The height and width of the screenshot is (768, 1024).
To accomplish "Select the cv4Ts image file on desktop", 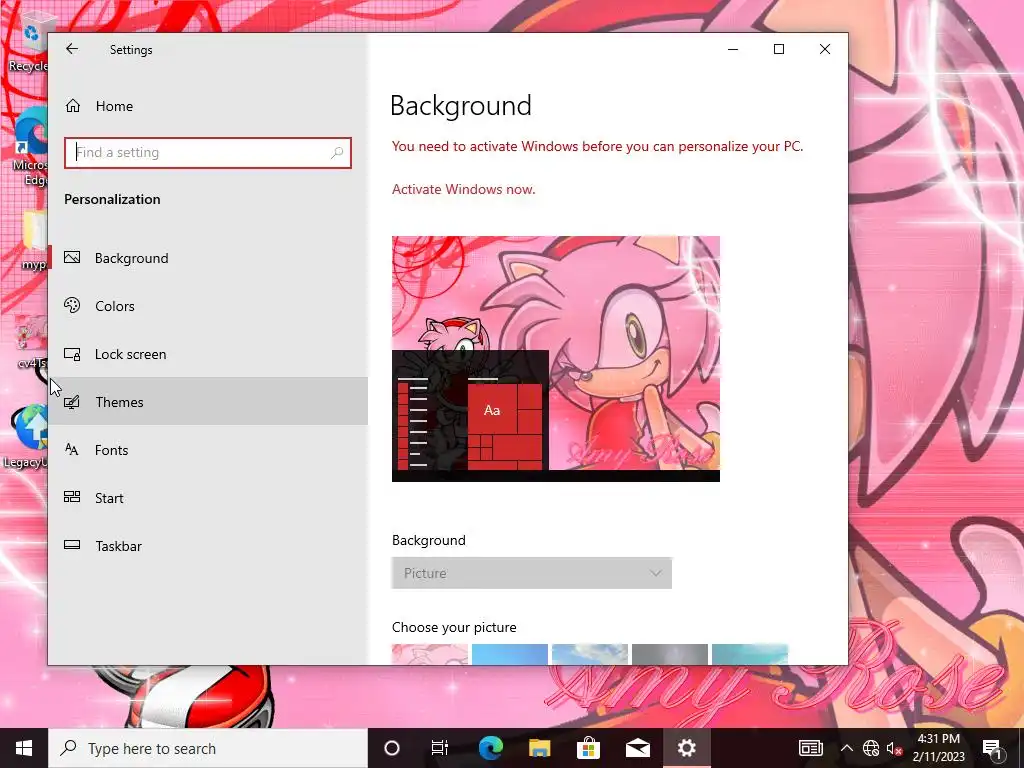I will tap(31, 342).
